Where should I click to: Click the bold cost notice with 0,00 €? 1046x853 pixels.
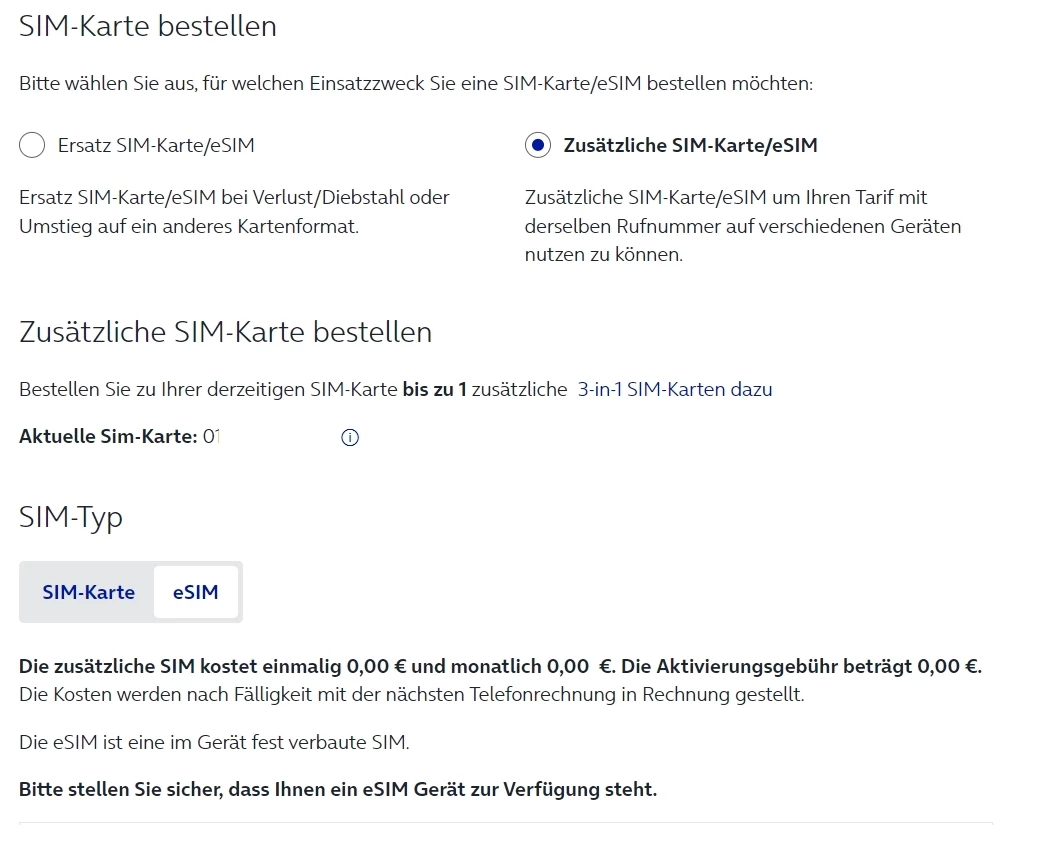(500, 667)
